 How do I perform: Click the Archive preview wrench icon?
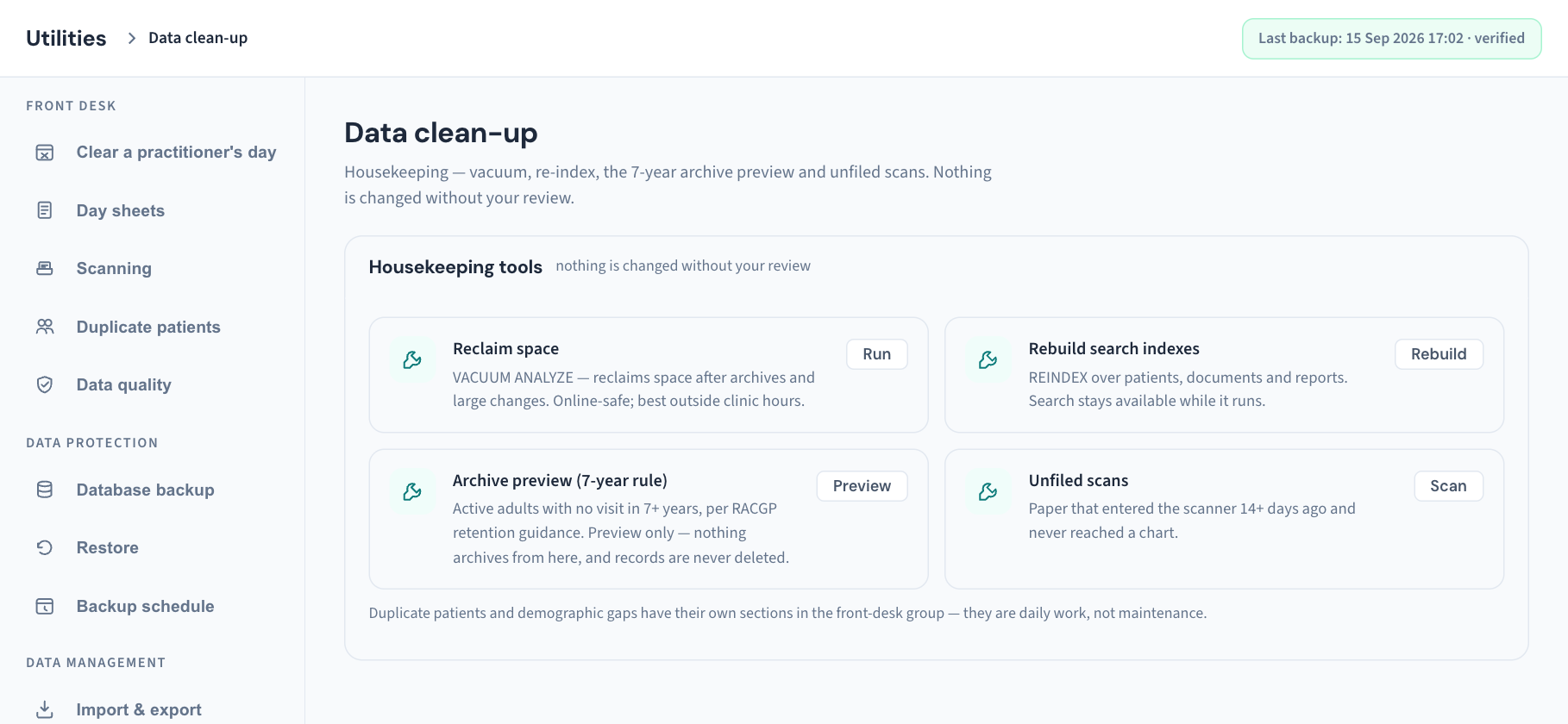pyautogui.click(x=412, y=491)
